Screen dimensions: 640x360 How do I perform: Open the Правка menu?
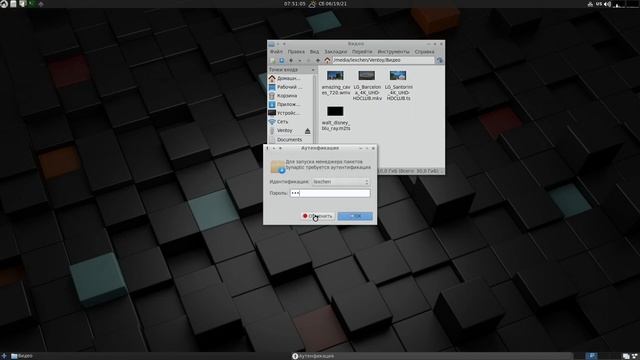(296, 52)
